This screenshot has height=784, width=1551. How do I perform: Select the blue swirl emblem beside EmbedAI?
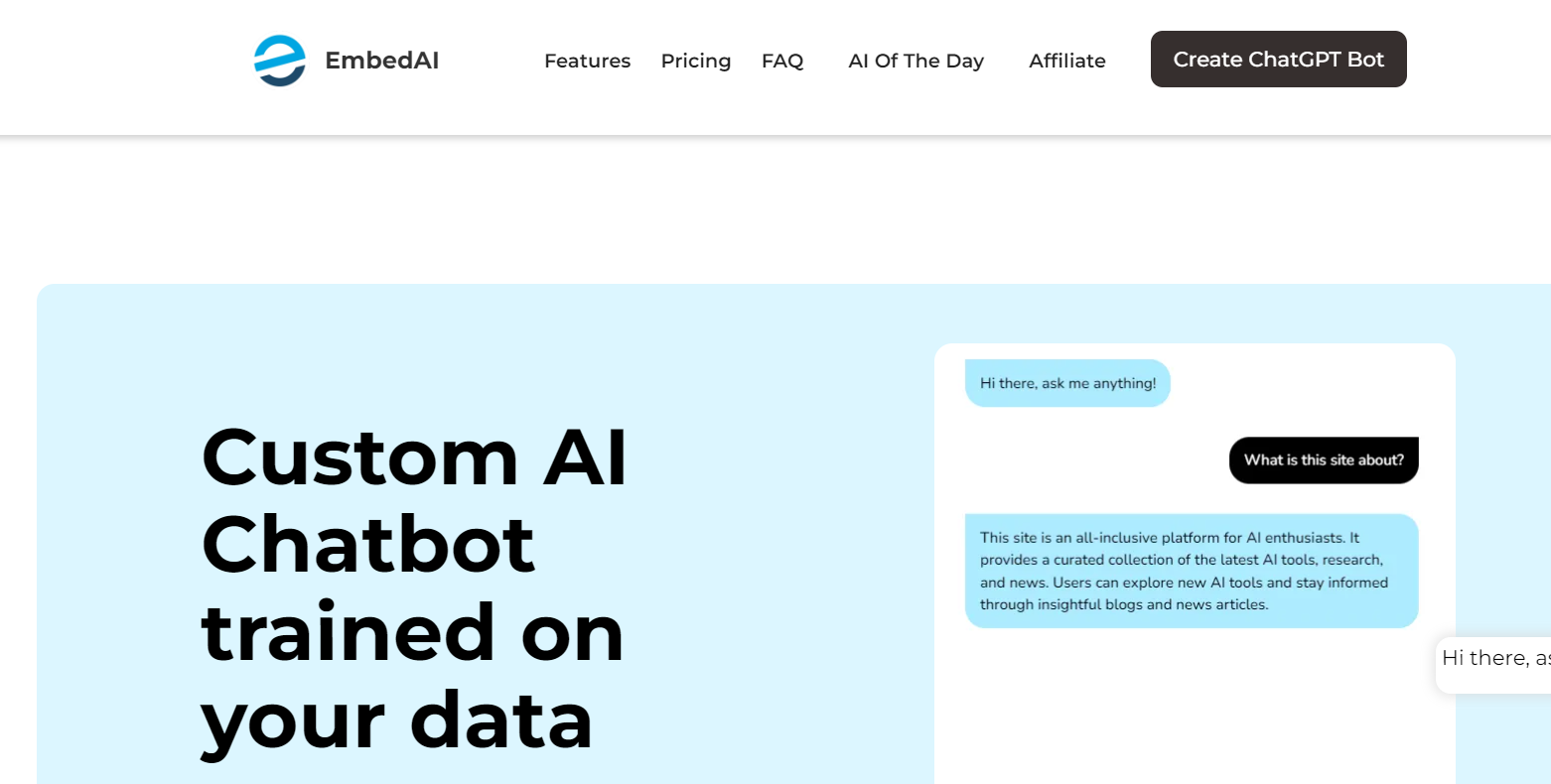point(279,60)
